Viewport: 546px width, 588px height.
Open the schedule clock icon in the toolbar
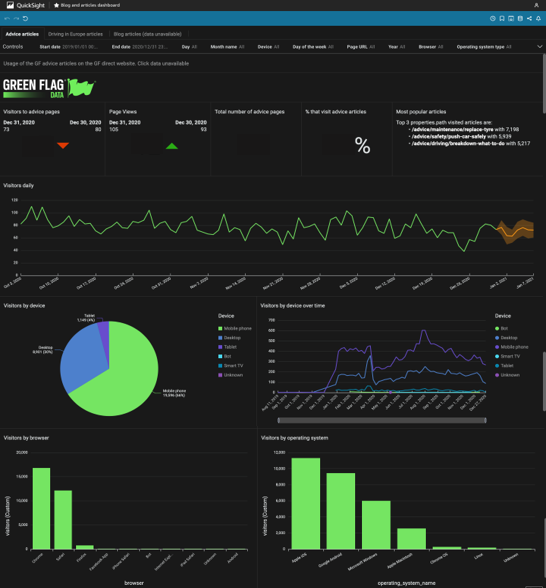tap(493, 18)
